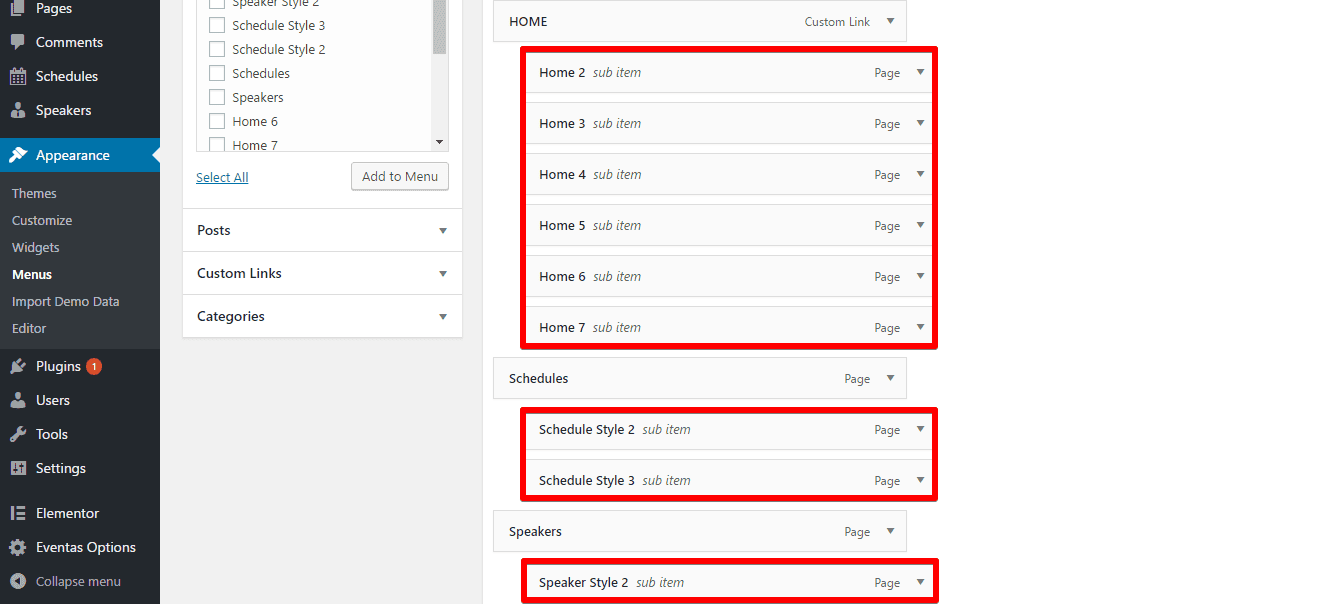
Task: Open the Widgets submenu entry
Action: click(x=35, y=246)
